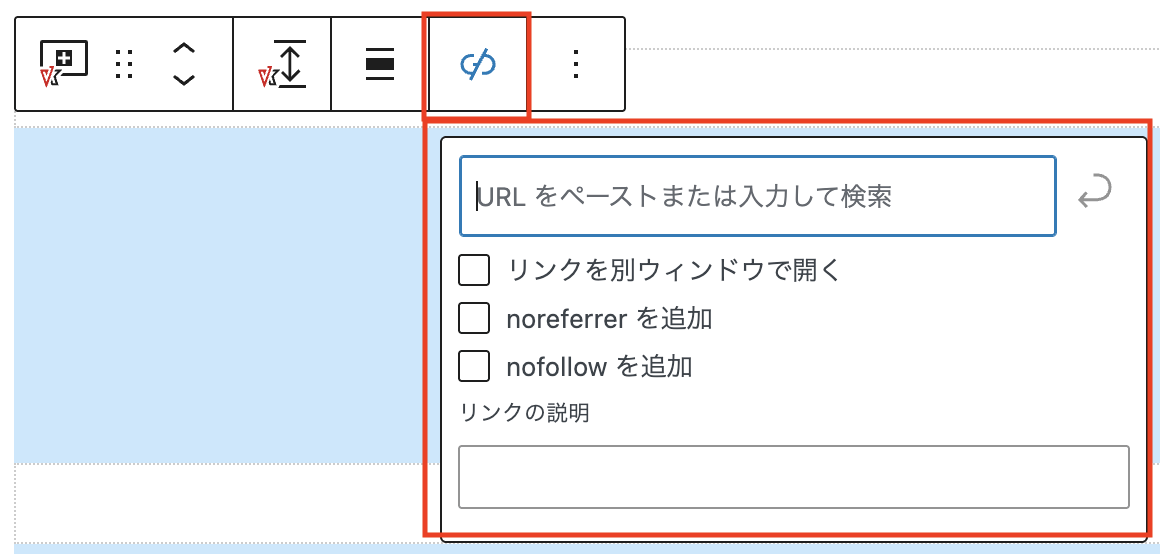Tick the nofollow を追加 checkbox
The width and height of the screenshot is (1160, 554).
click(x=474, y=366)
